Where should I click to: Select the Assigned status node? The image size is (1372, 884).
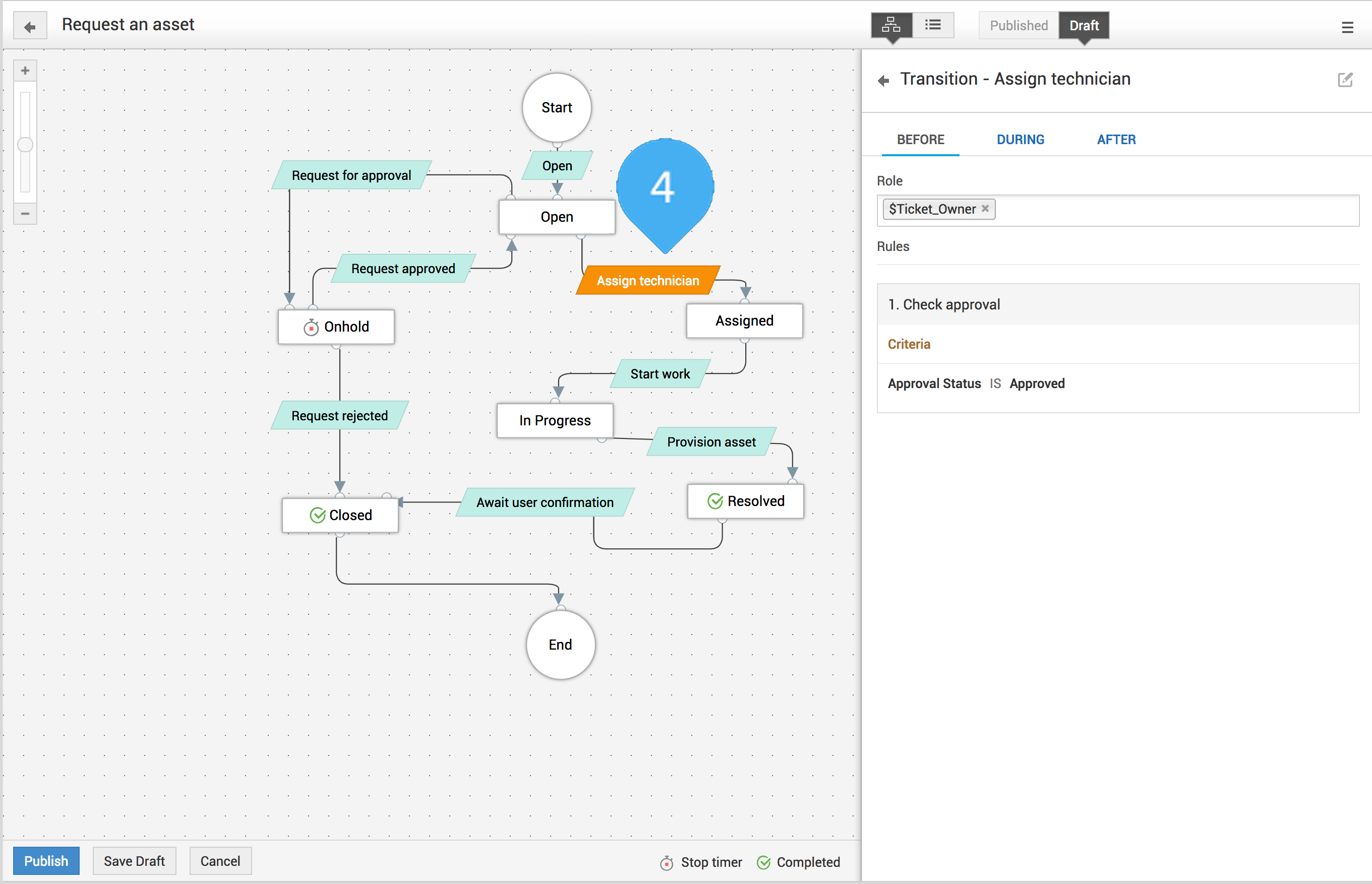pos(744,321)
